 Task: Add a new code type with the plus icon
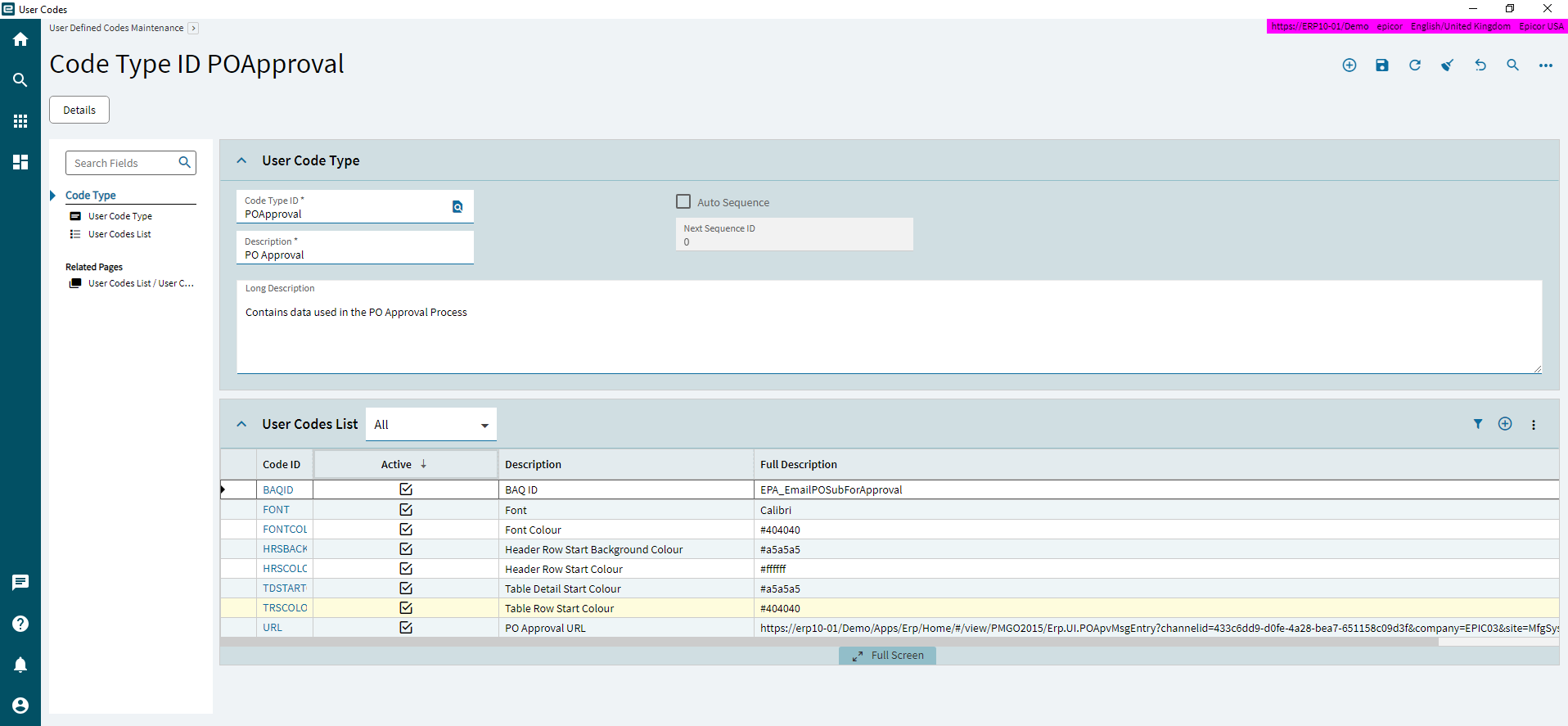tap(1349, 65)
